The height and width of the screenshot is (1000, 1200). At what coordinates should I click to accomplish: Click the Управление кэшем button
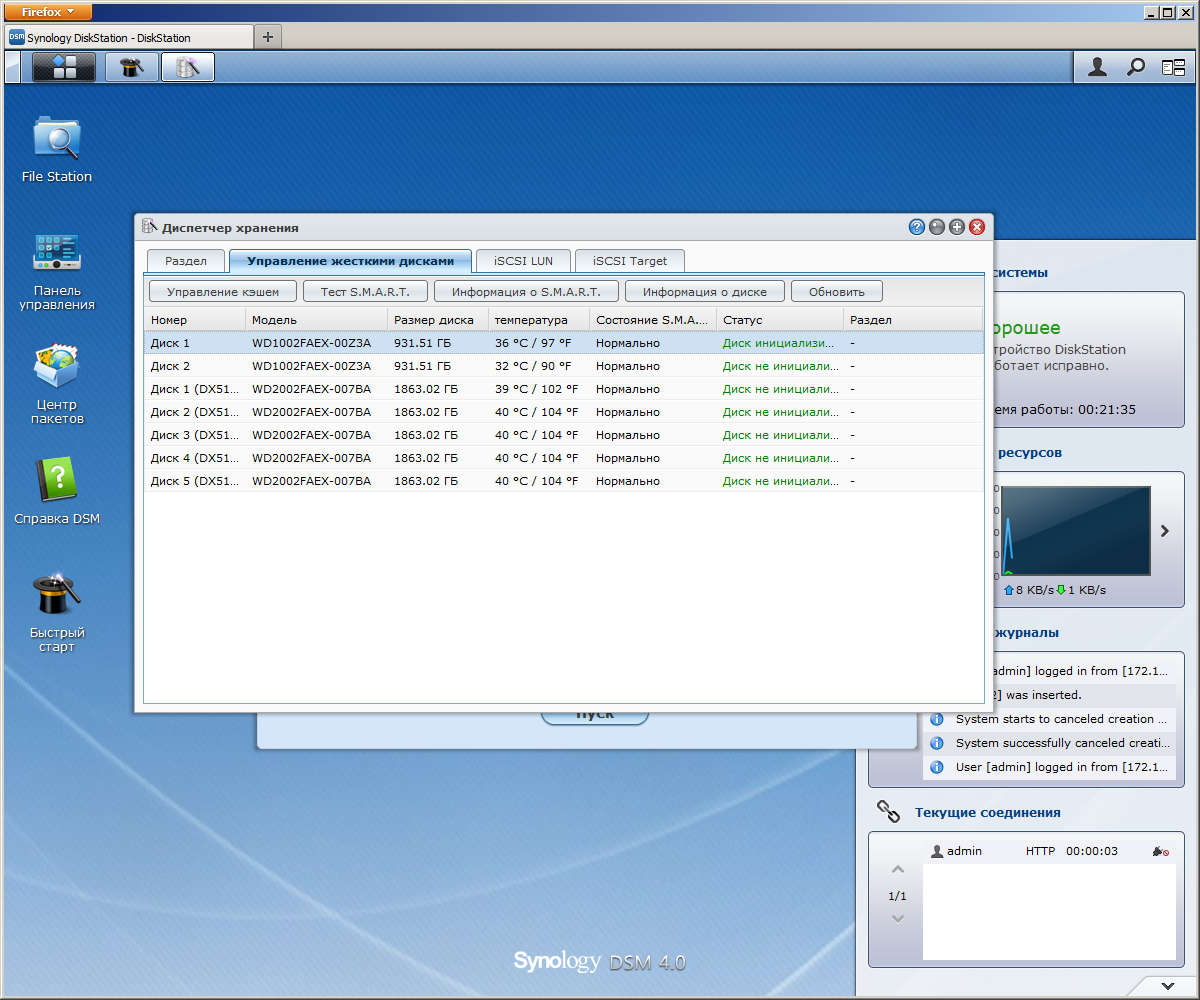(x=223, y=292)
